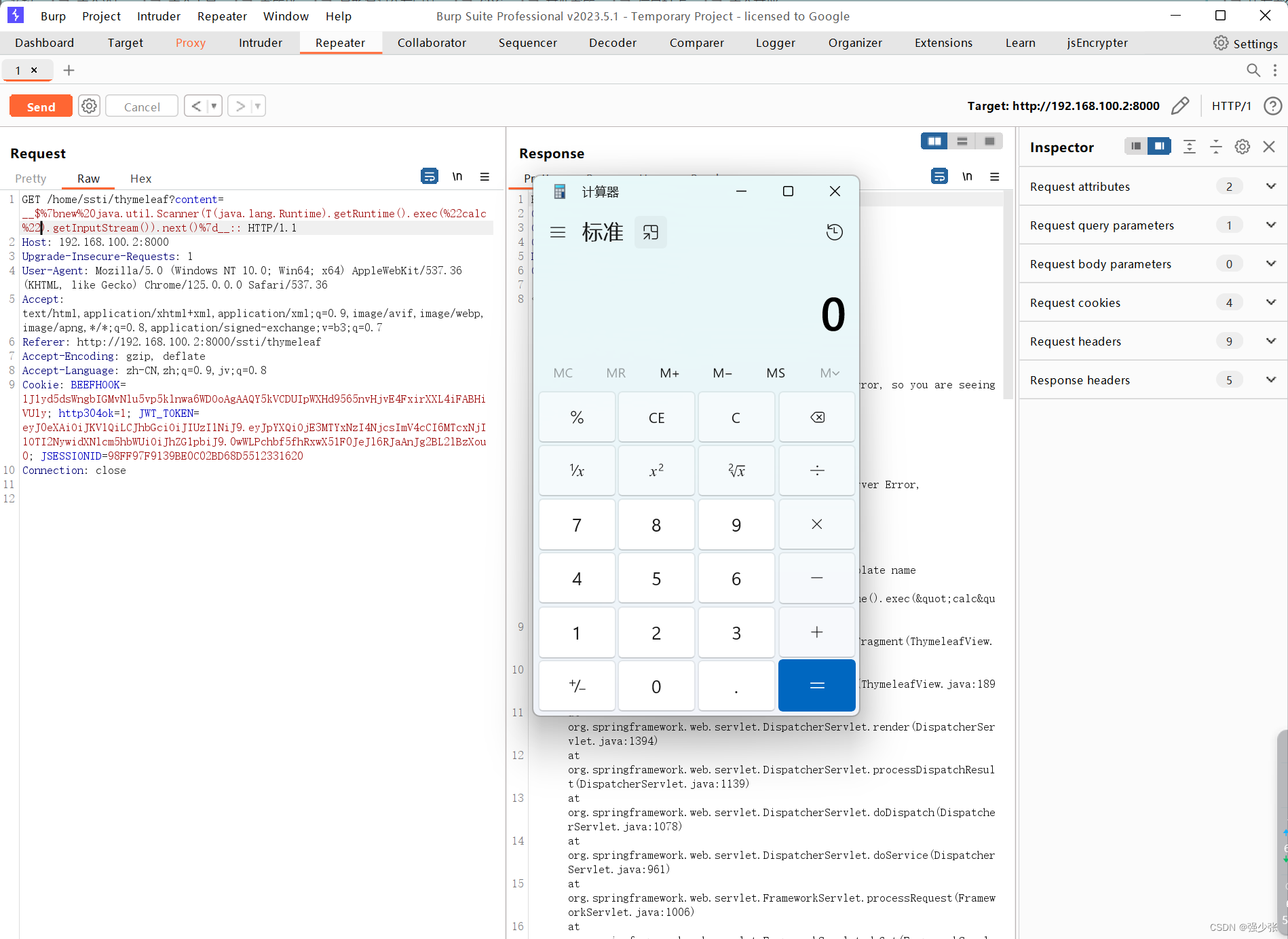
Task: Open calculator memory list M dropdown
Action: [x=829, y=373]
